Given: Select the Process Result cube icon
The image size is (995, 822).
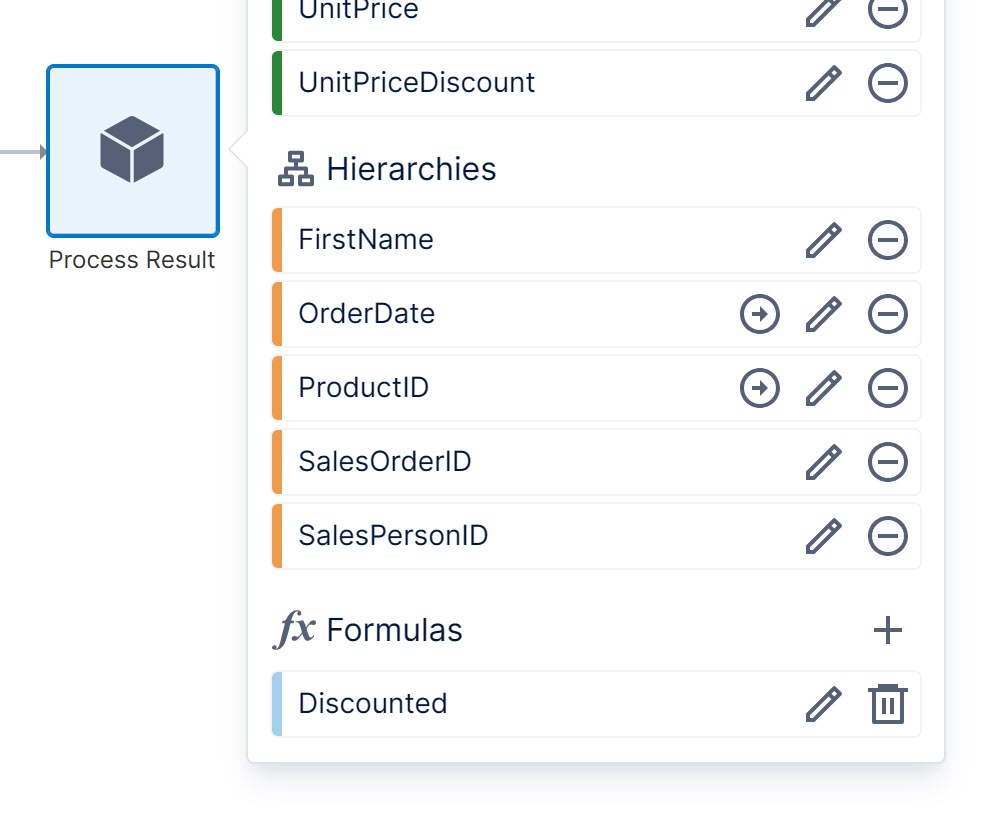Looking at the screenshot, I should click(132, 151).
